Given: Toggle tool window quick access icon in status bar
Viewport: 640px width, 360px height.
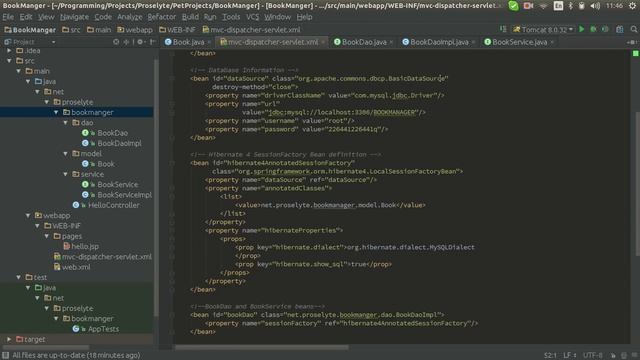Looking at the screenshot, I should pos(5,355).
